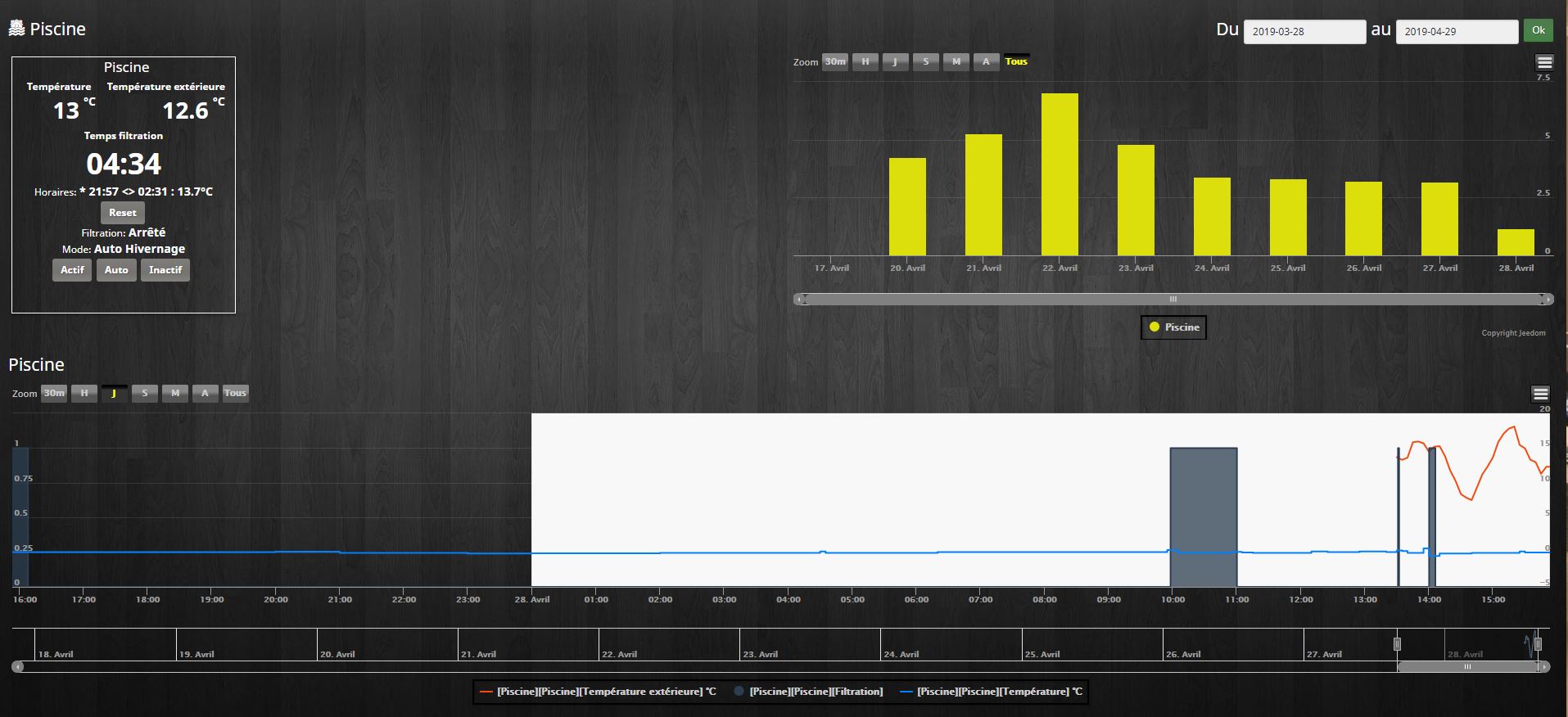The height and width of the screenshot is (717, 1568).
Task: Select H zoom on the bottom chart
Action: pyautogui.click(x=84, y=393)
